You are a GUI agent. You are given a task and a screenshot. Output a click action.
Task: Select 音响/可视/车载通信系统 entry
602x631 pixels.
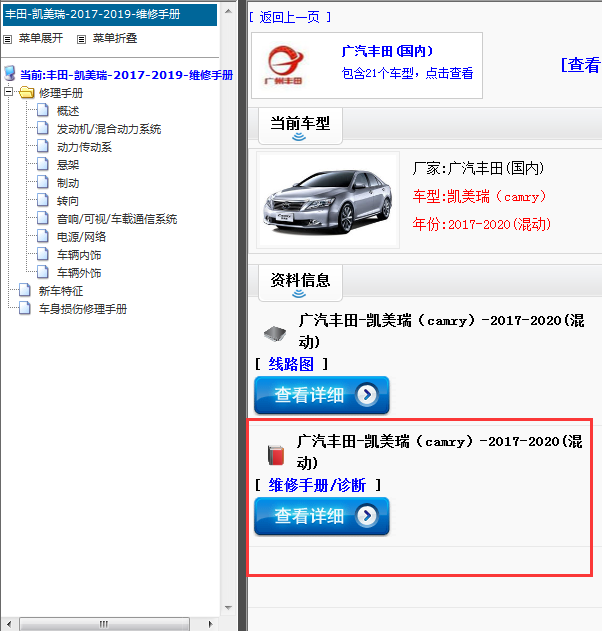[117, 219]
